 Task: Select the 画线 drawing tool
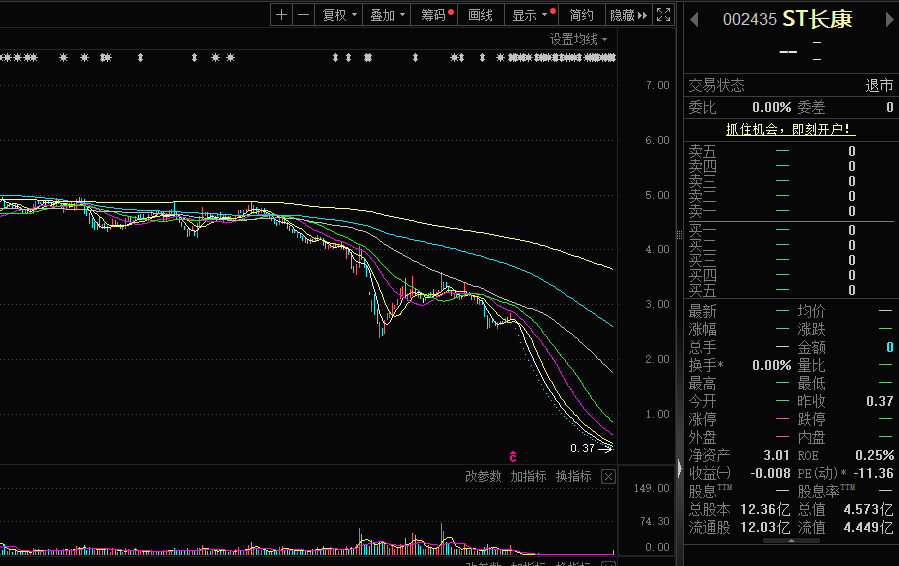481,15
